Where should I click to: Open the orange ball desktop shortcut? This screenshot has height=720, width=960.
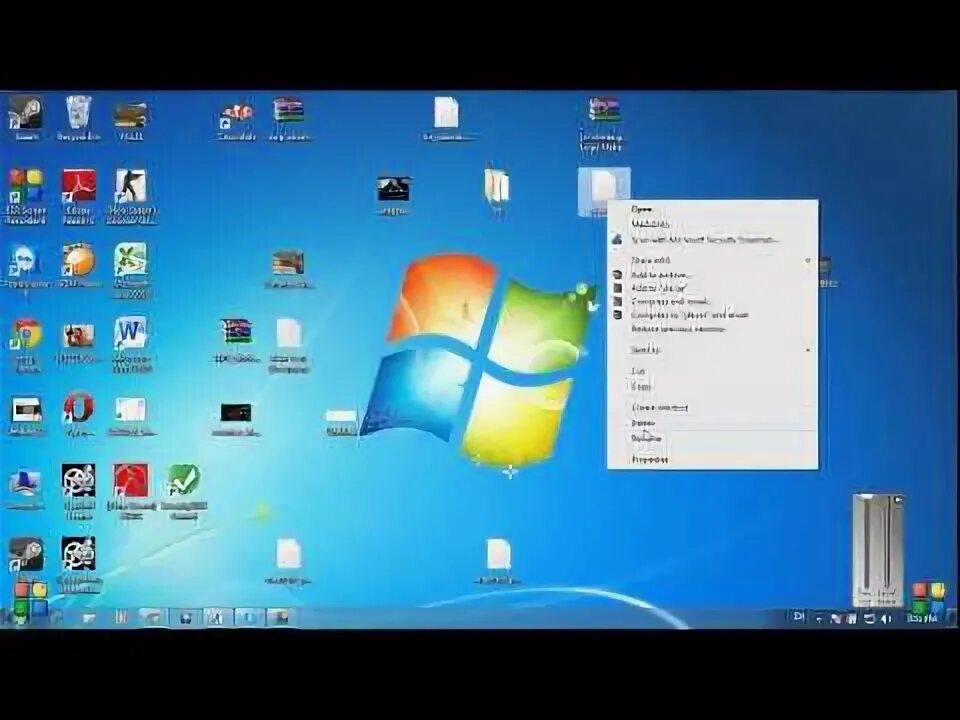click(78, 264)
